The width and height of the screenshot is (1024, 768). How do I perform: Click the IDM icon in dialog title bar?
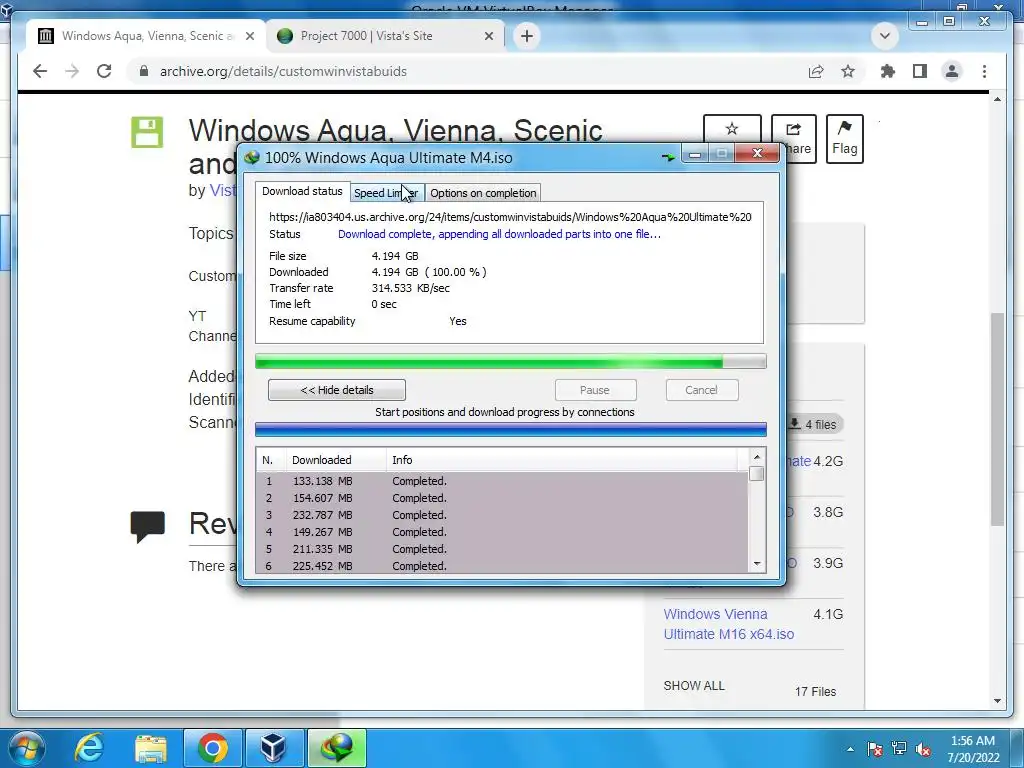[251, 157]
